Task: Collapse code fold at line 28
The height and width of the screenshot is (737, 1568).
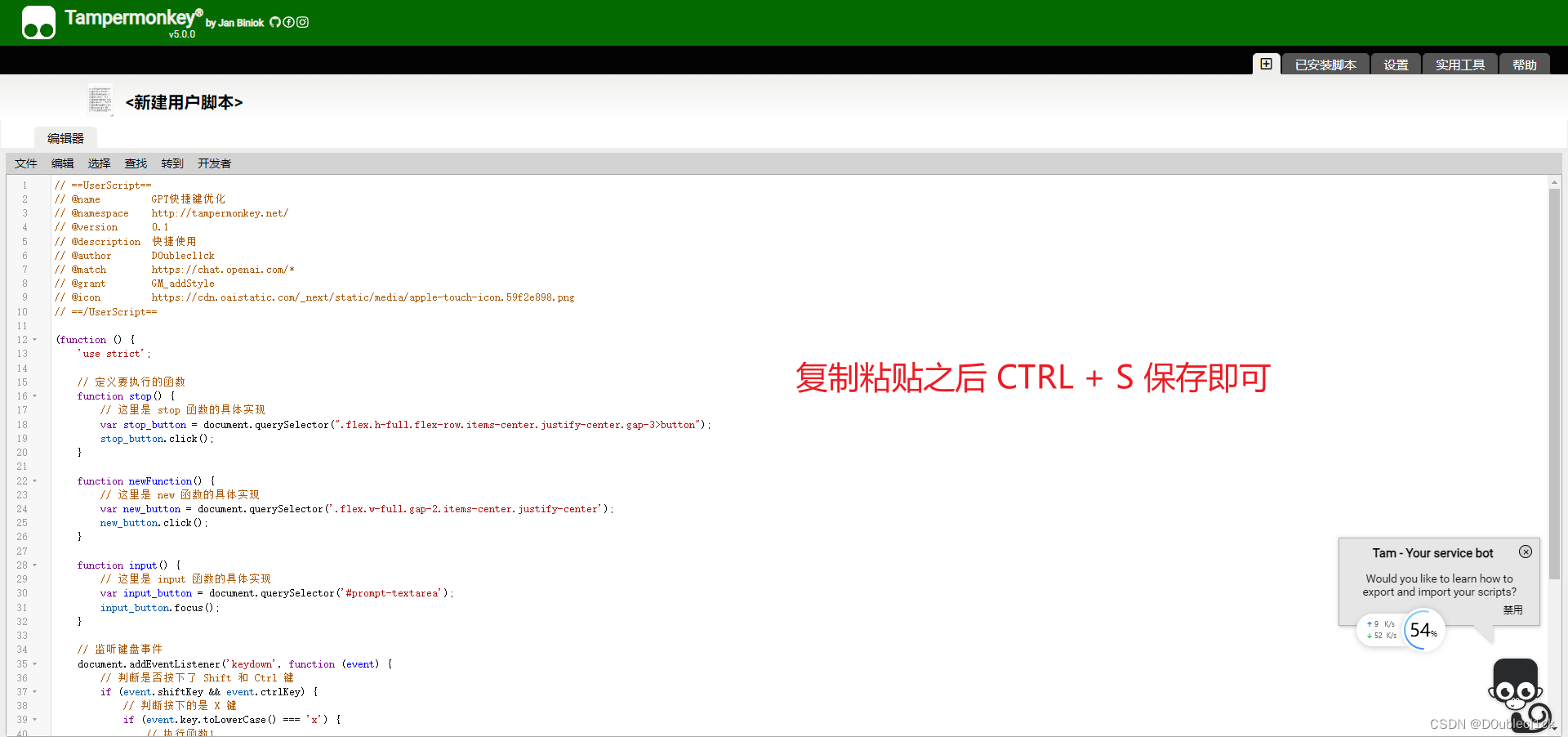Action: click(x=35, y=565)
